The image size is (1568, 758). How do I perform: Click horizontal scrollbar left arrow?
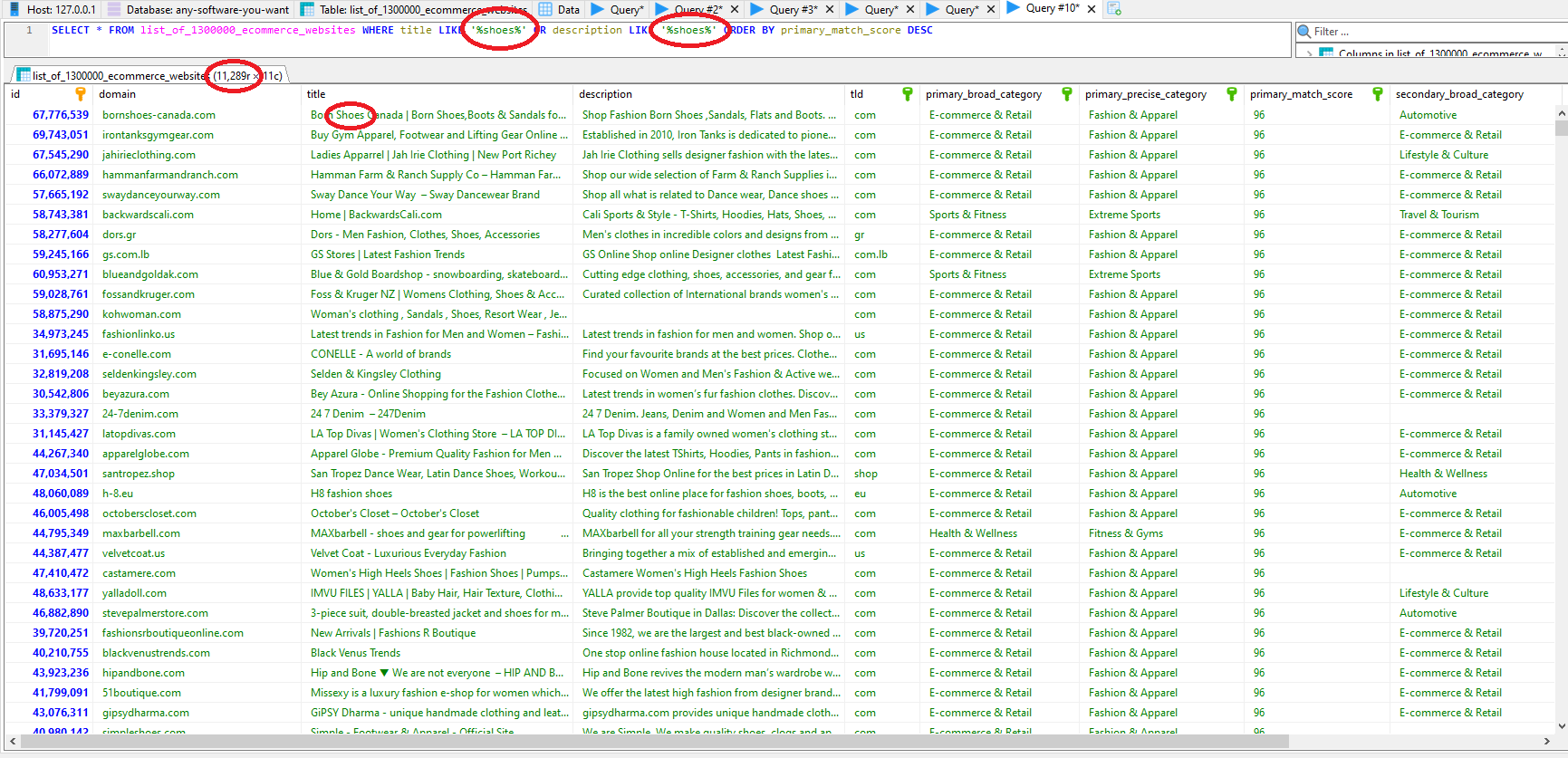[x=13, y=742]
